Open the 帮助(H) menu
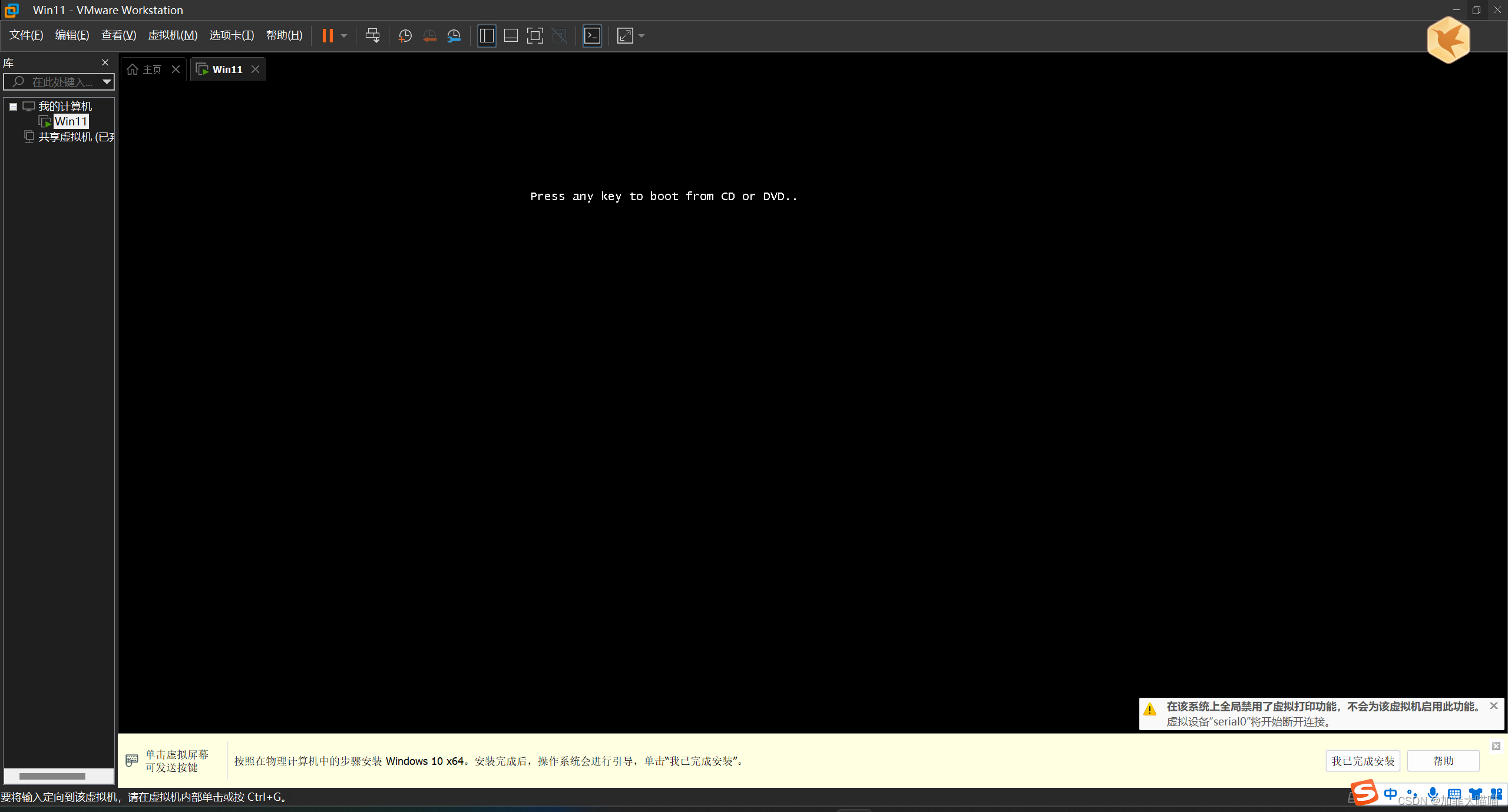The width and height of the screenshot is (1508, 812). (x=284, y=35)
